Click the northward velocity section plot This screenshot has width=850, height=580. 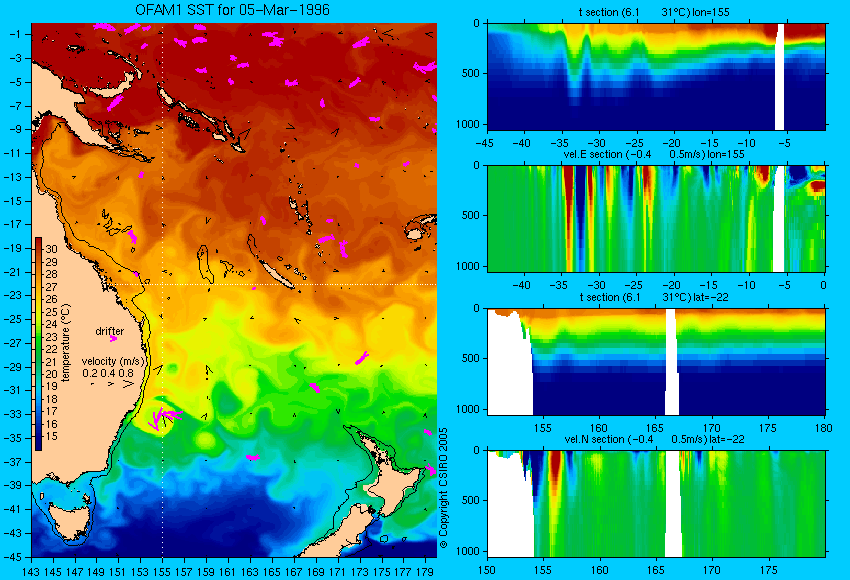coord(656,504)
